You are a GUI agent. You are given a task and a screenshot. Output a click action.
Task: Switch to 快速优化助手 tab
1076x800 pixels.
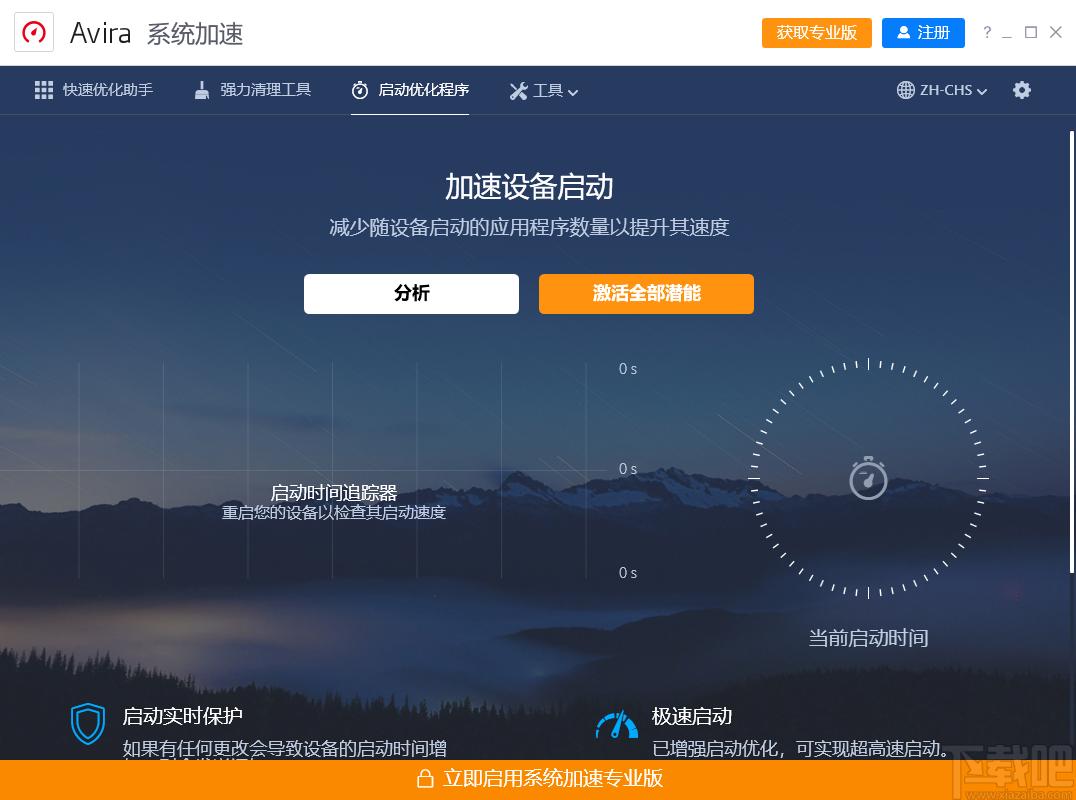(x=94, y=90)
